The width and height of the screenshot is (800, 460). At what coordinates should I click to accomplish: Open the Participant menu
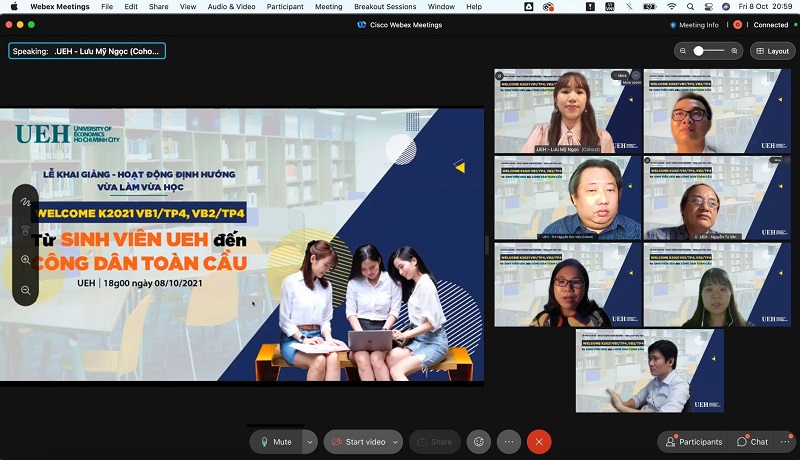pos(285,7)
